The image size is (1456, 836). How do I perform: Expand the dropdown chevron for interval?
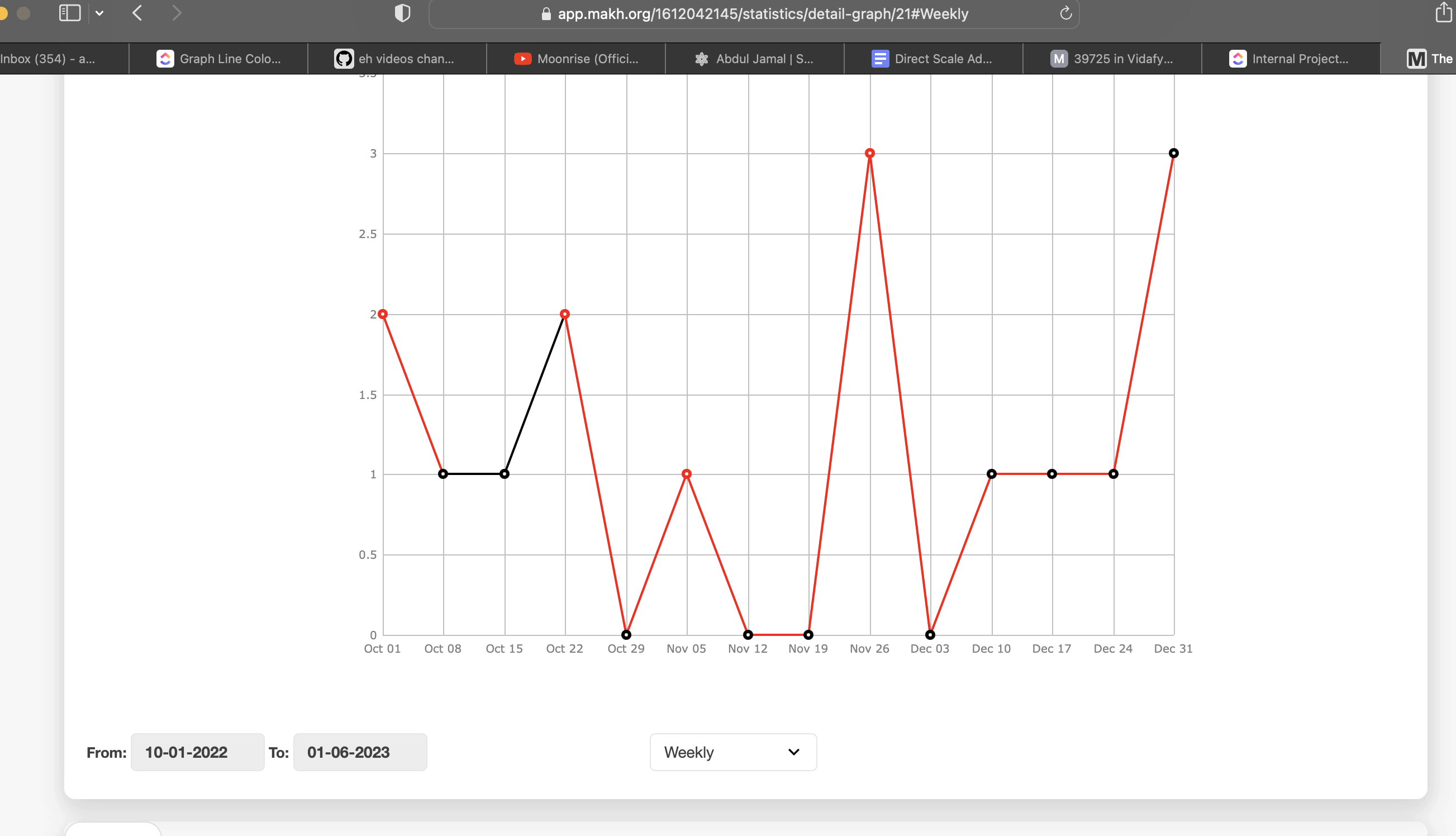[794, 752]
